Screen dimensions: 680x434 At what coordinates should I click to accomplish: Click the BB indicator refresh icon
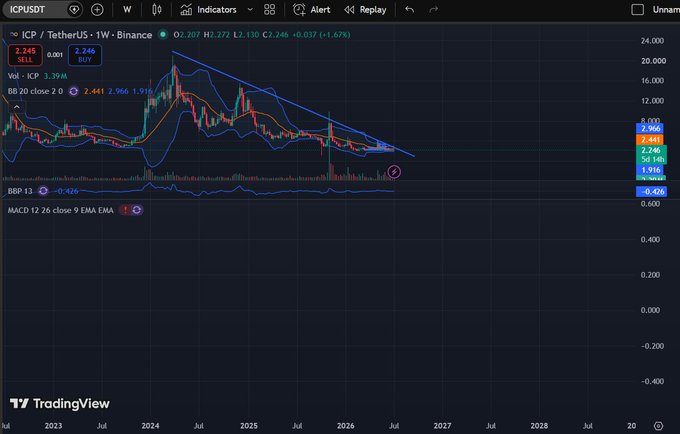point(74,91)
